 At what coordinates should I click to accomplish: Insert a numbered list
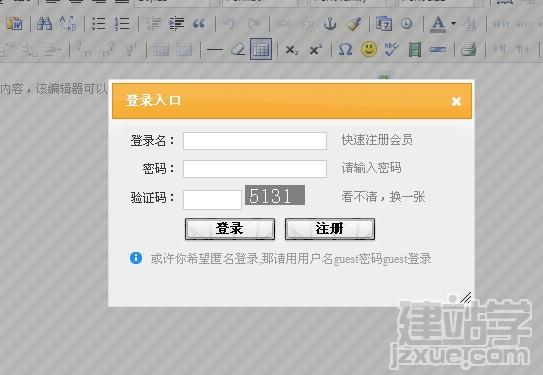[x=122, y=24]
